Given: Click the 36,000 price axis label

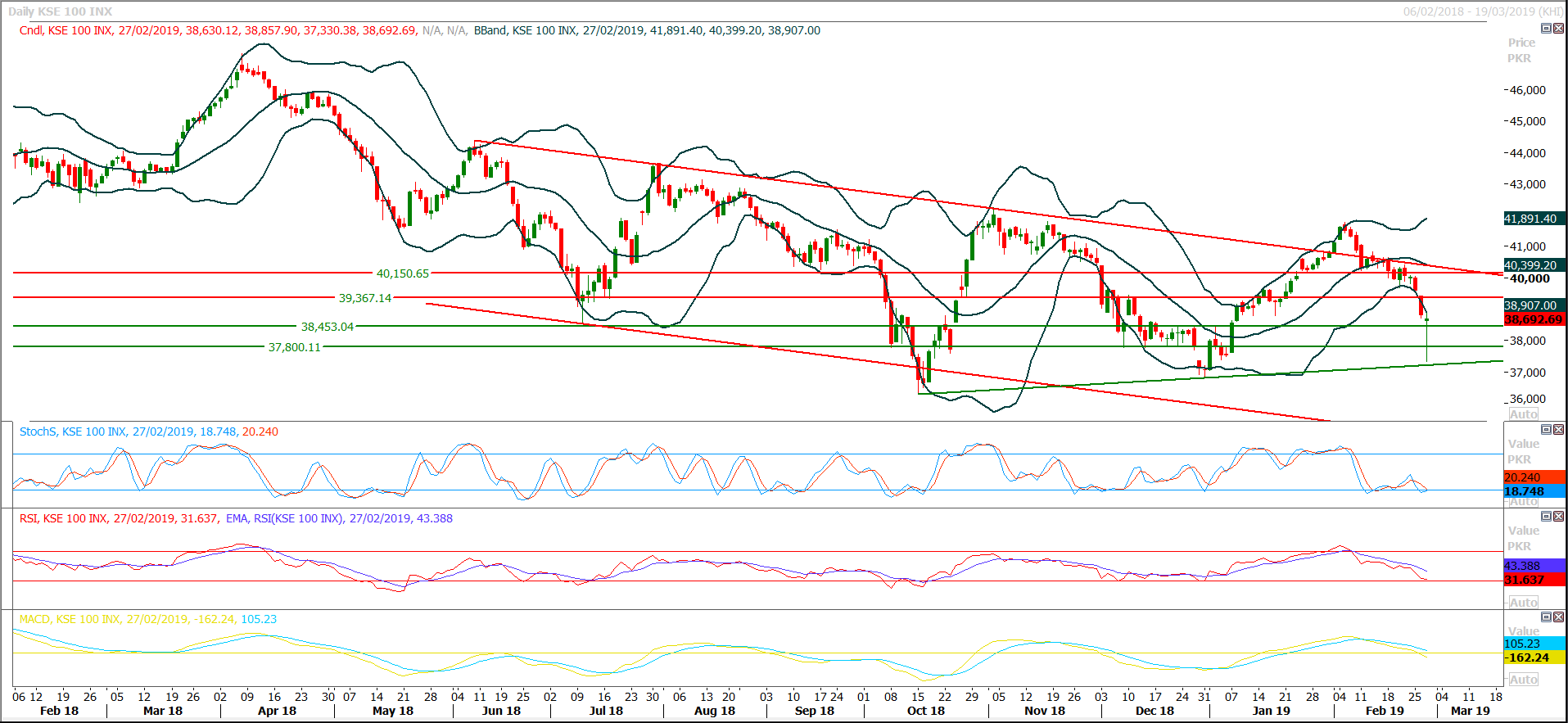Looking at the screenshot, I should pyautogui.click(x=1528, y=400).
